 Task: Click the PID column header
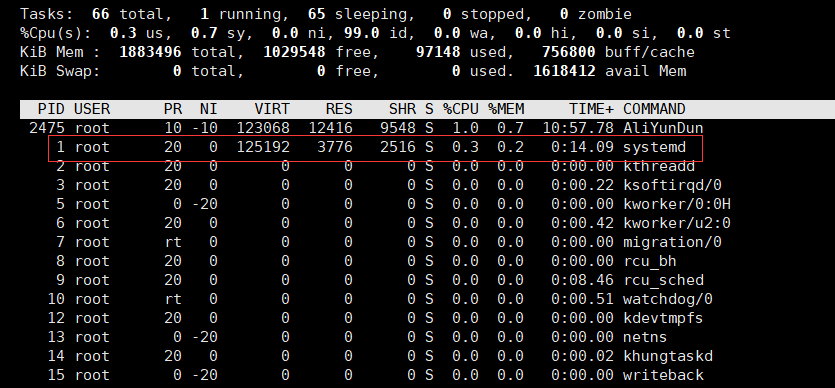[x=51, y=109]
